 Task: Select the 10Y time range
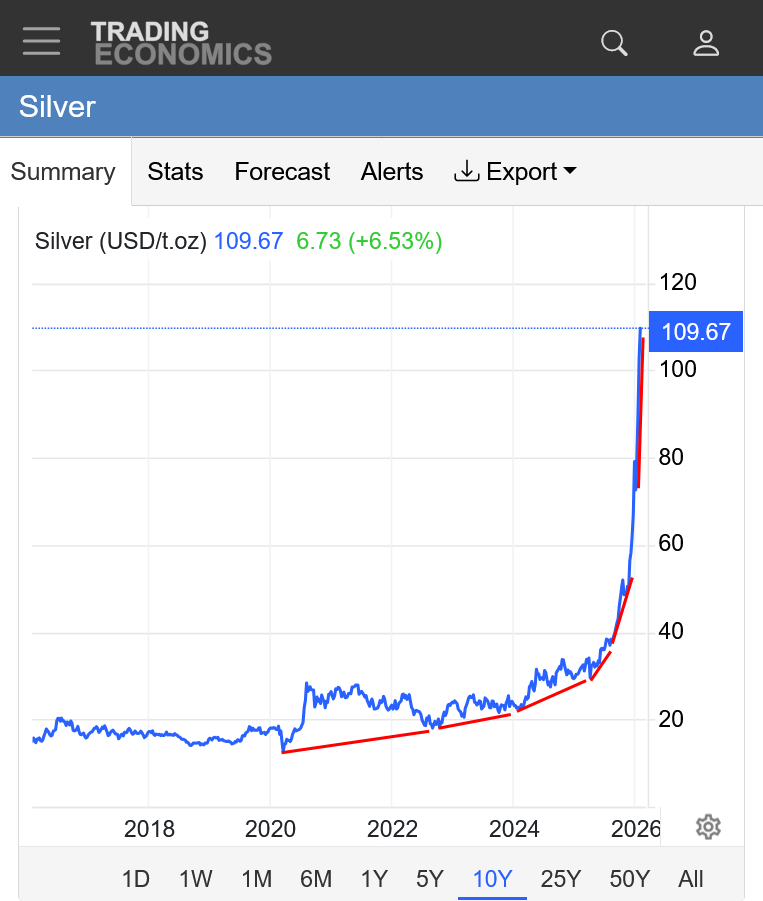[x=492, y=879]
